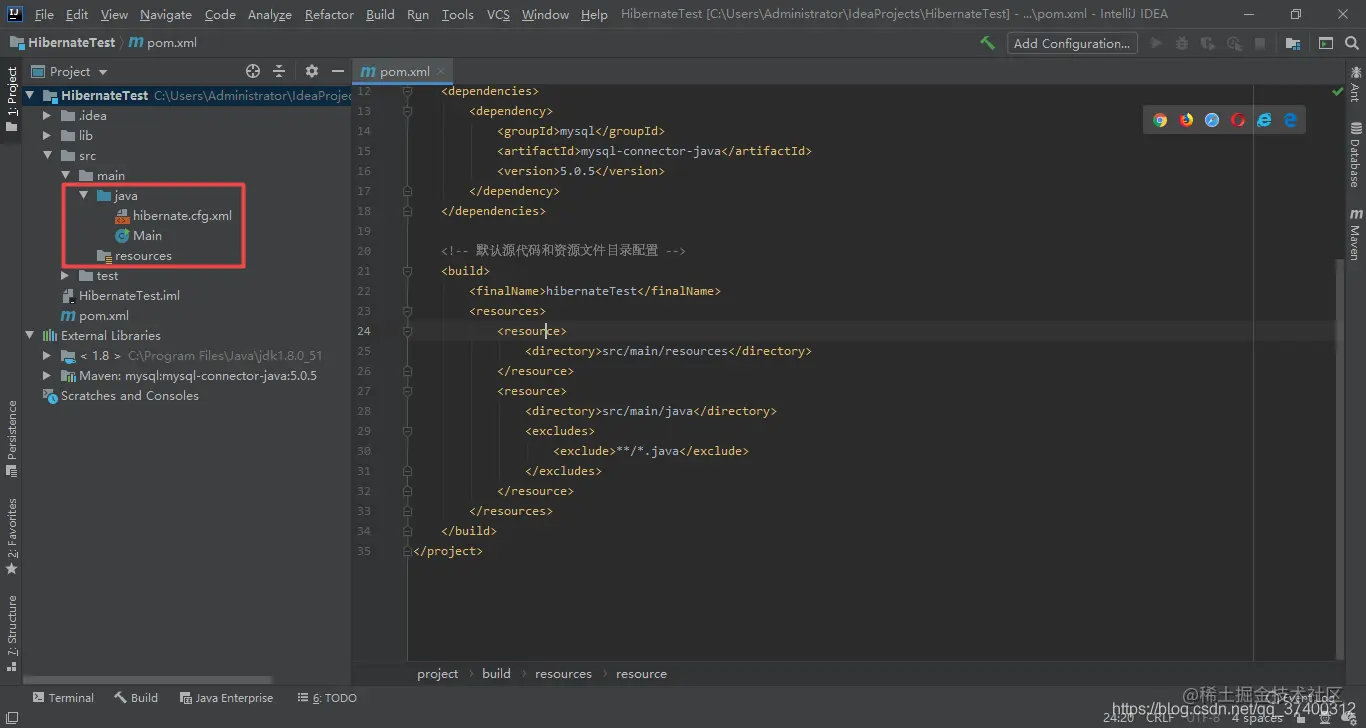Click the IntelliJ IDEA logo in title bar
Viewport: 1366px width, 728px height.
click(x=15, y=14)
